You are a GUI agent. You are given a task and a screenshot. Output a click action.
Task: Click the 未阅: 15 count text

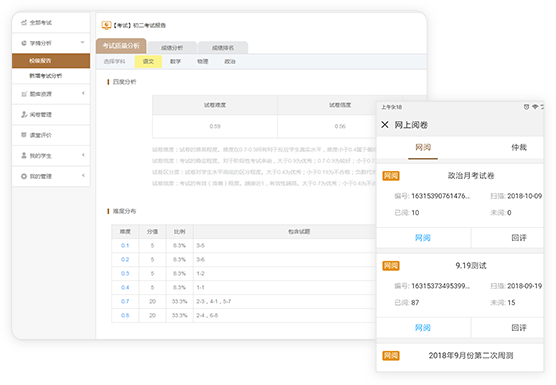(503, 303)
